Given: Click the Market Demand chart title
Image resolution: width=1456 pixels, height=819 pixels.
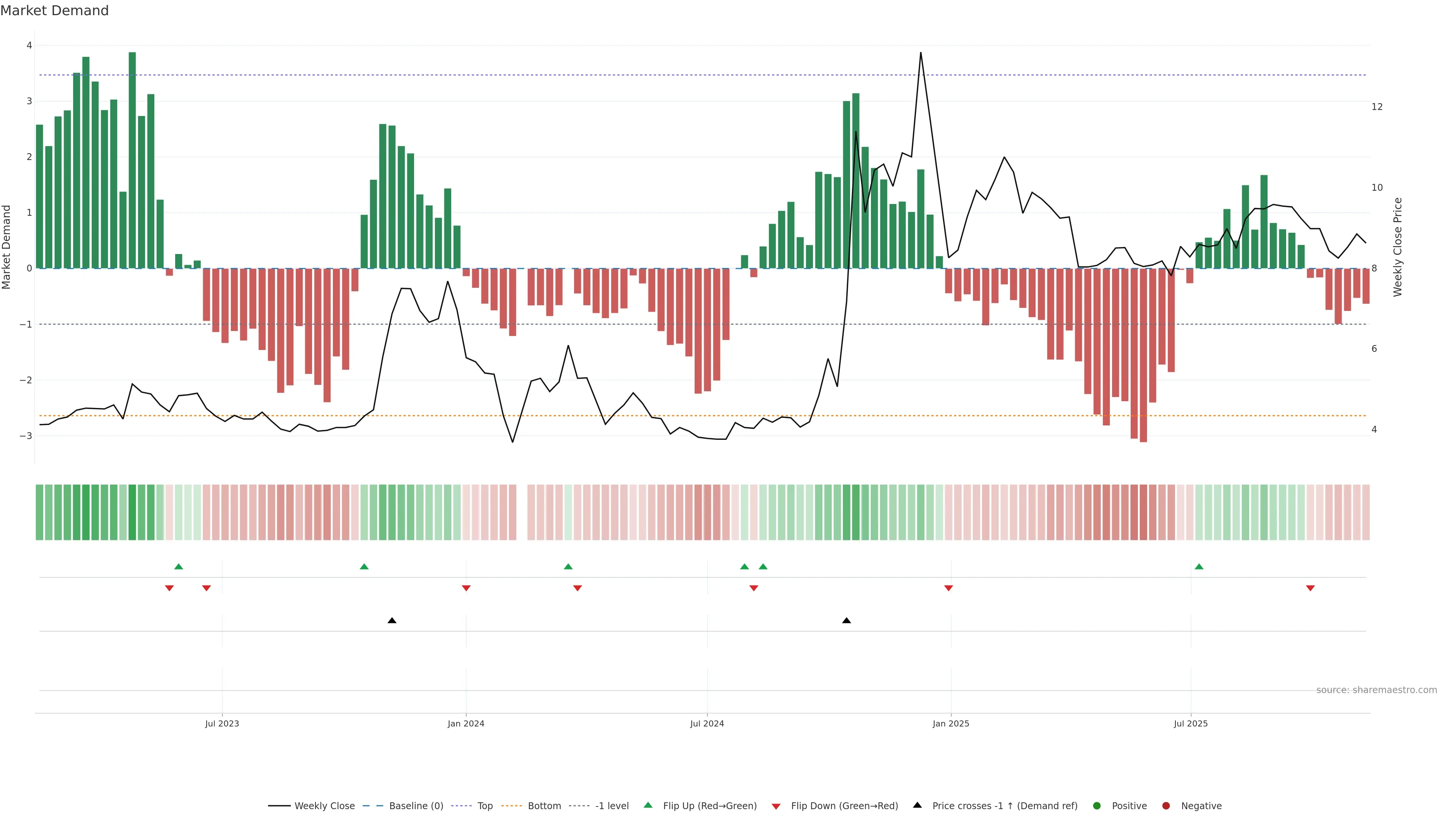Looking at the screenshot, I should (54, 11).
